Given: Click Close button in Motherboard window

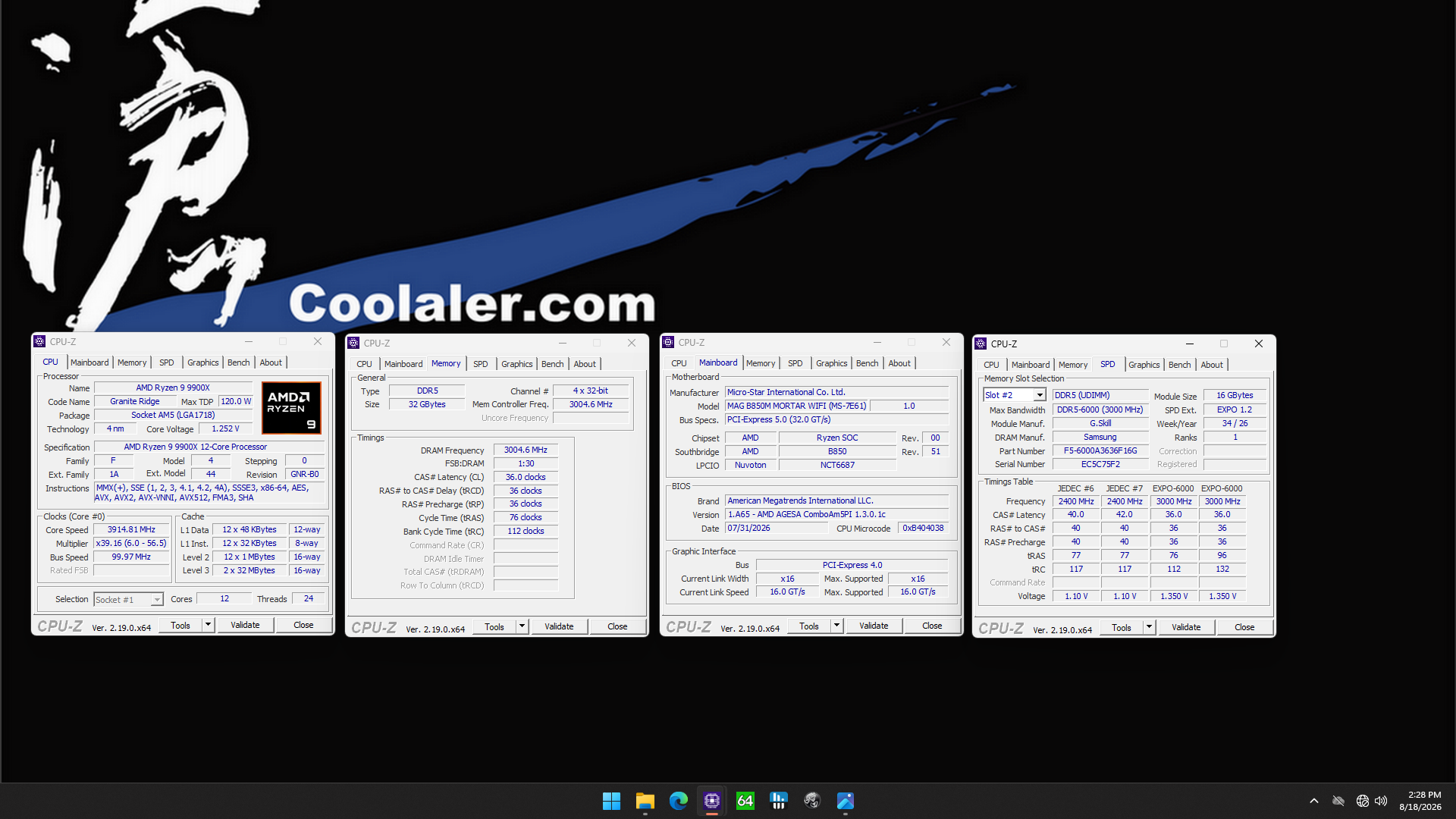Looking at the screenshot, I should pos(932,626).
